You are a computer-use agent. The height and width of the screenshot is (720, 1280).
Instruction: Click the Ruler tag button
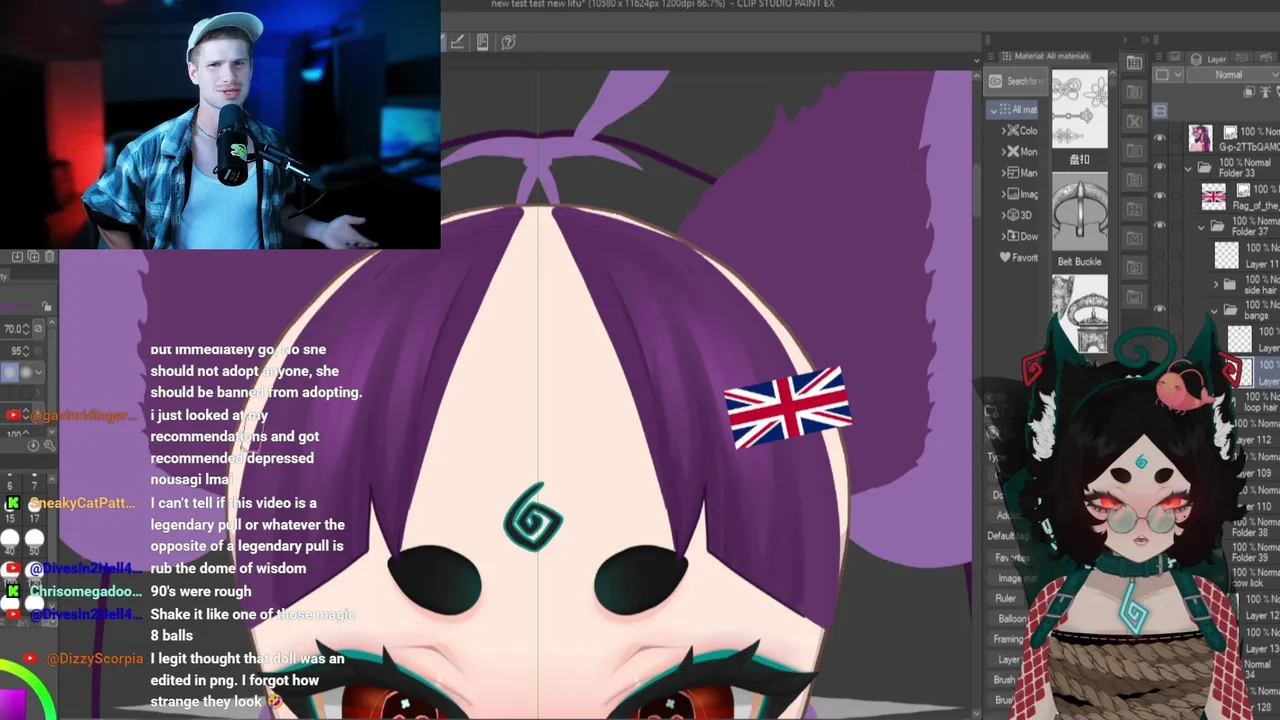pos(1005,598)
